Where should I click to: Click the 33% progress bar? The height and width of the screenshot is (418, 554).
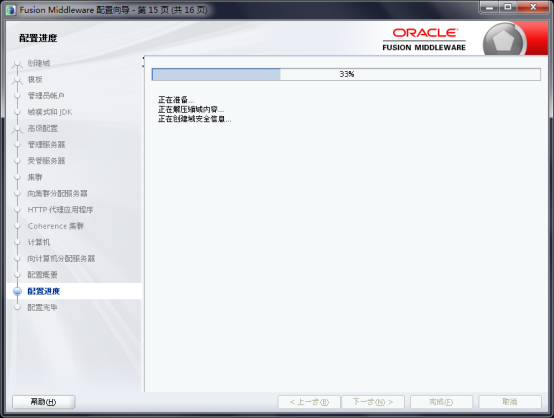click(x=346, y=74)
